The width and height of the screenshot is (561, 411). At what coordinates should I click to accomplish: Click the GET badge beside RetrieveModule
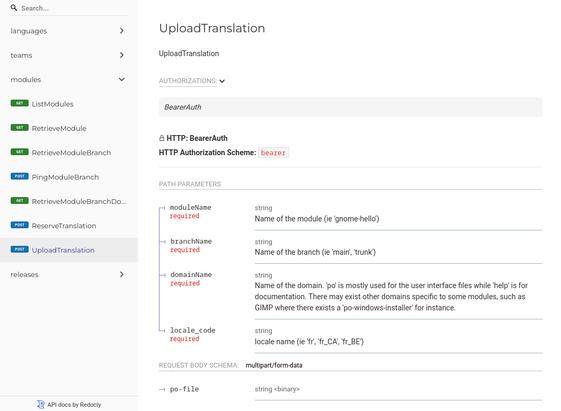tap(19, 127)
